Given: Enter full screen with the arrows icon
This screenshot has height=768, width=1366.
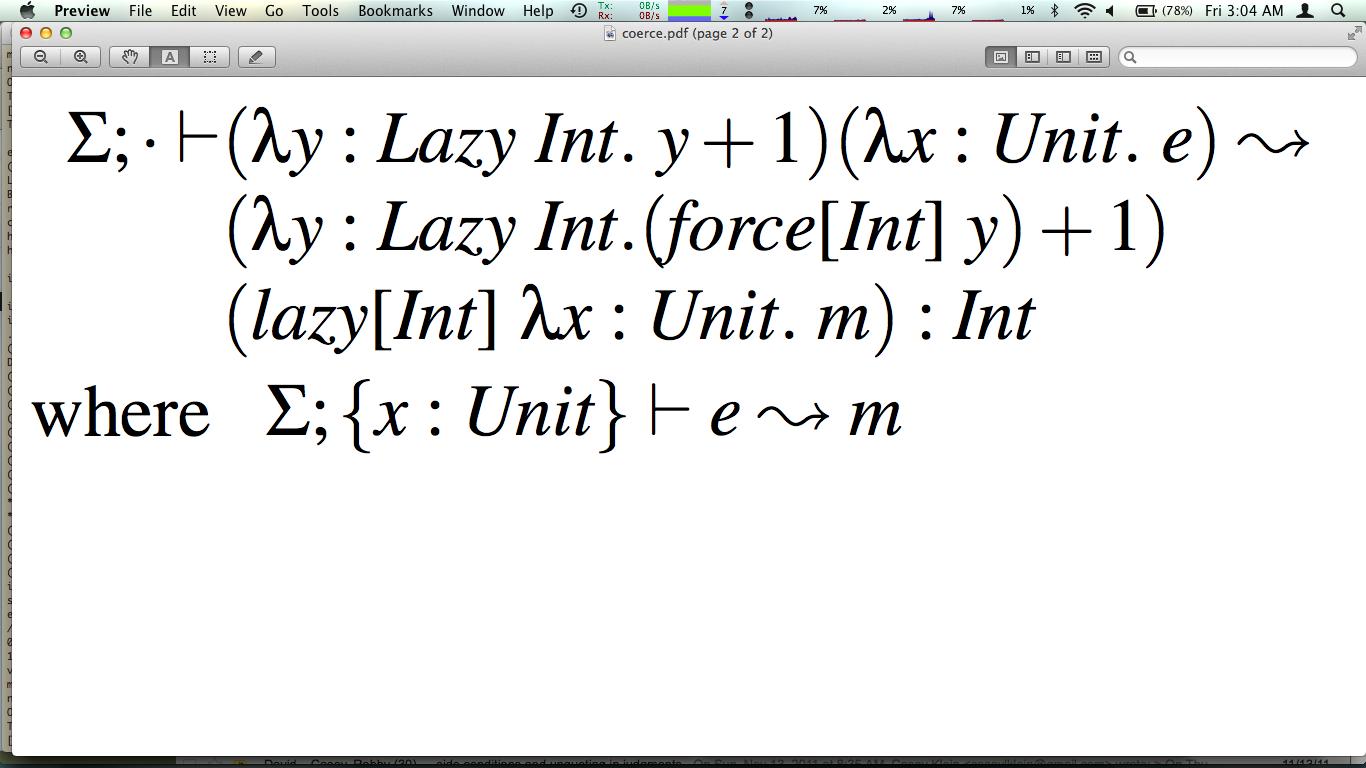Looking at the screenshot, I should click(1354, 34).
